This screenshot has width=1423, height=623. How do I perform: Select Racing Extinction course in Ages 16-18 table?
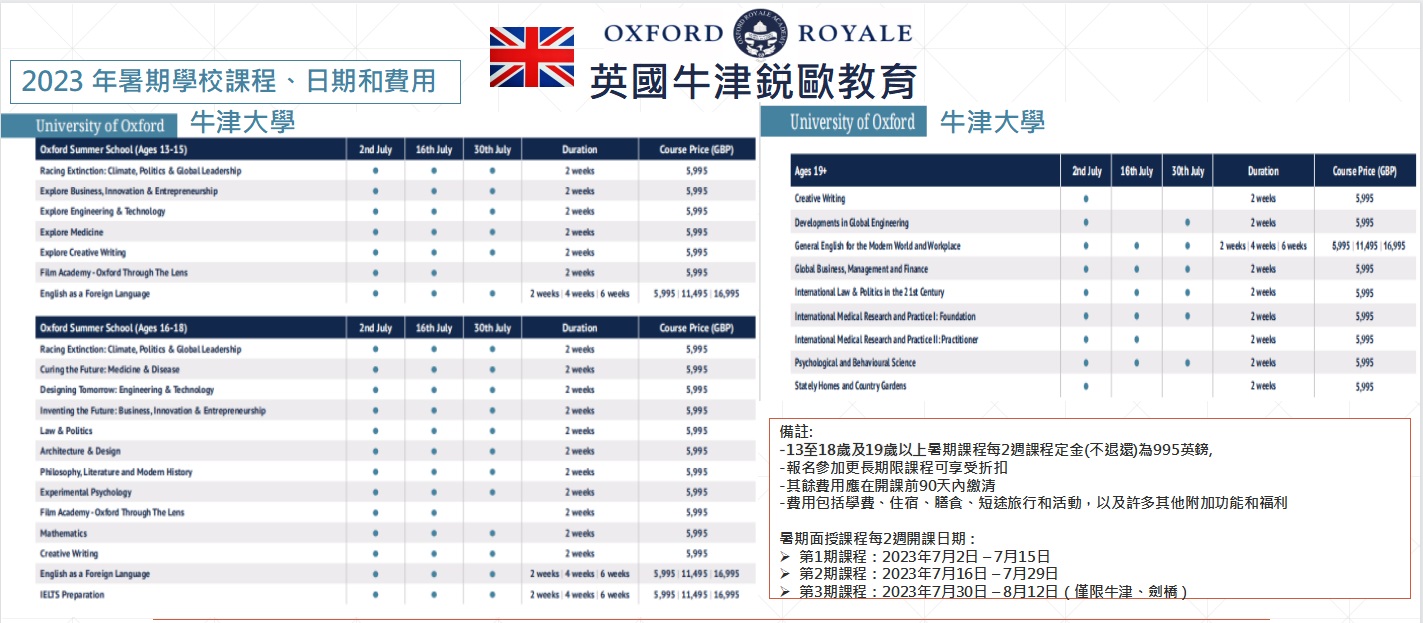tap(140, 350)
